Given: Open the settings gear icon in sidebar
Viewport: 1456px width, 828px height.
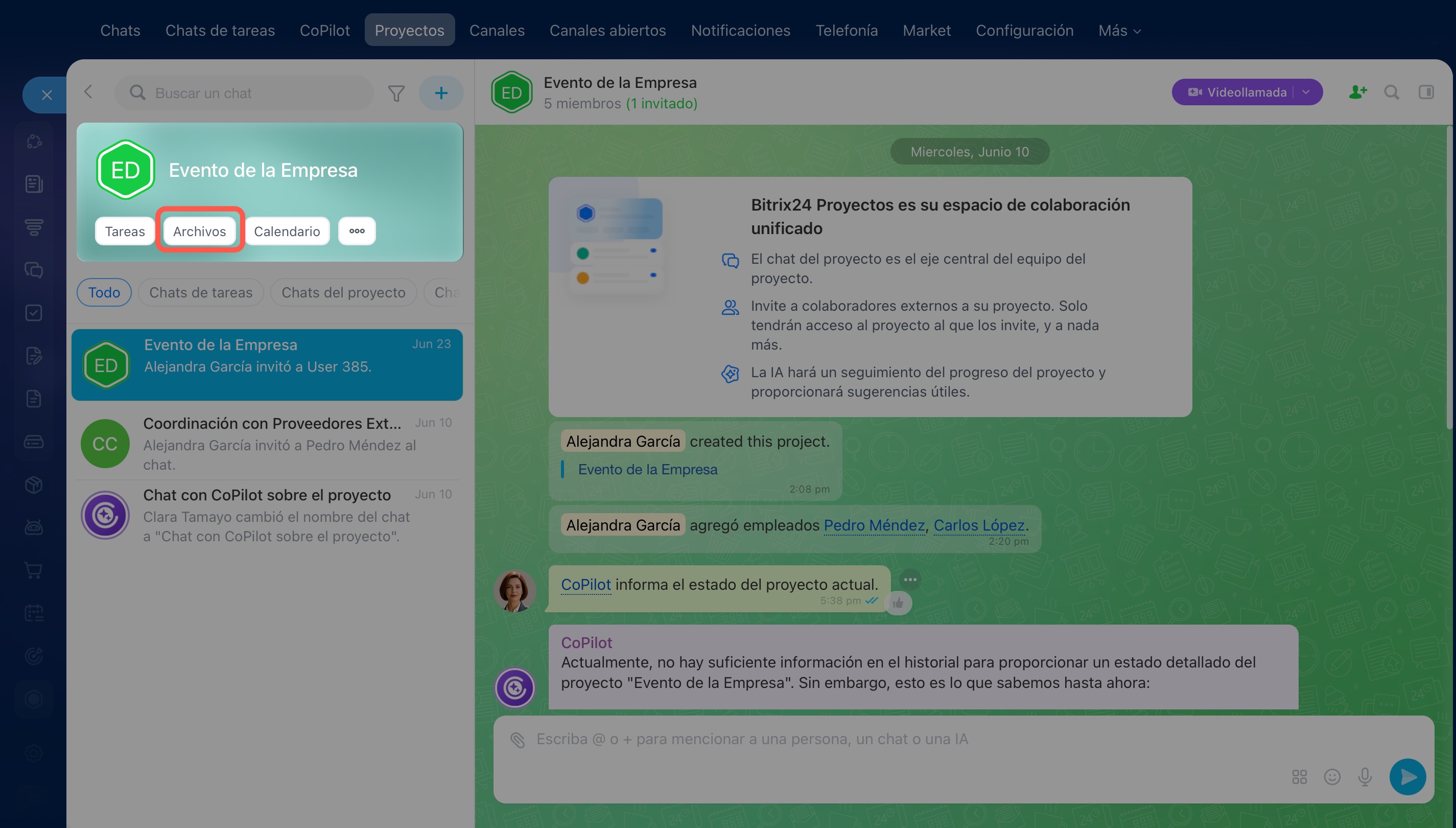Looking at the screenshot, I should 34,753.
